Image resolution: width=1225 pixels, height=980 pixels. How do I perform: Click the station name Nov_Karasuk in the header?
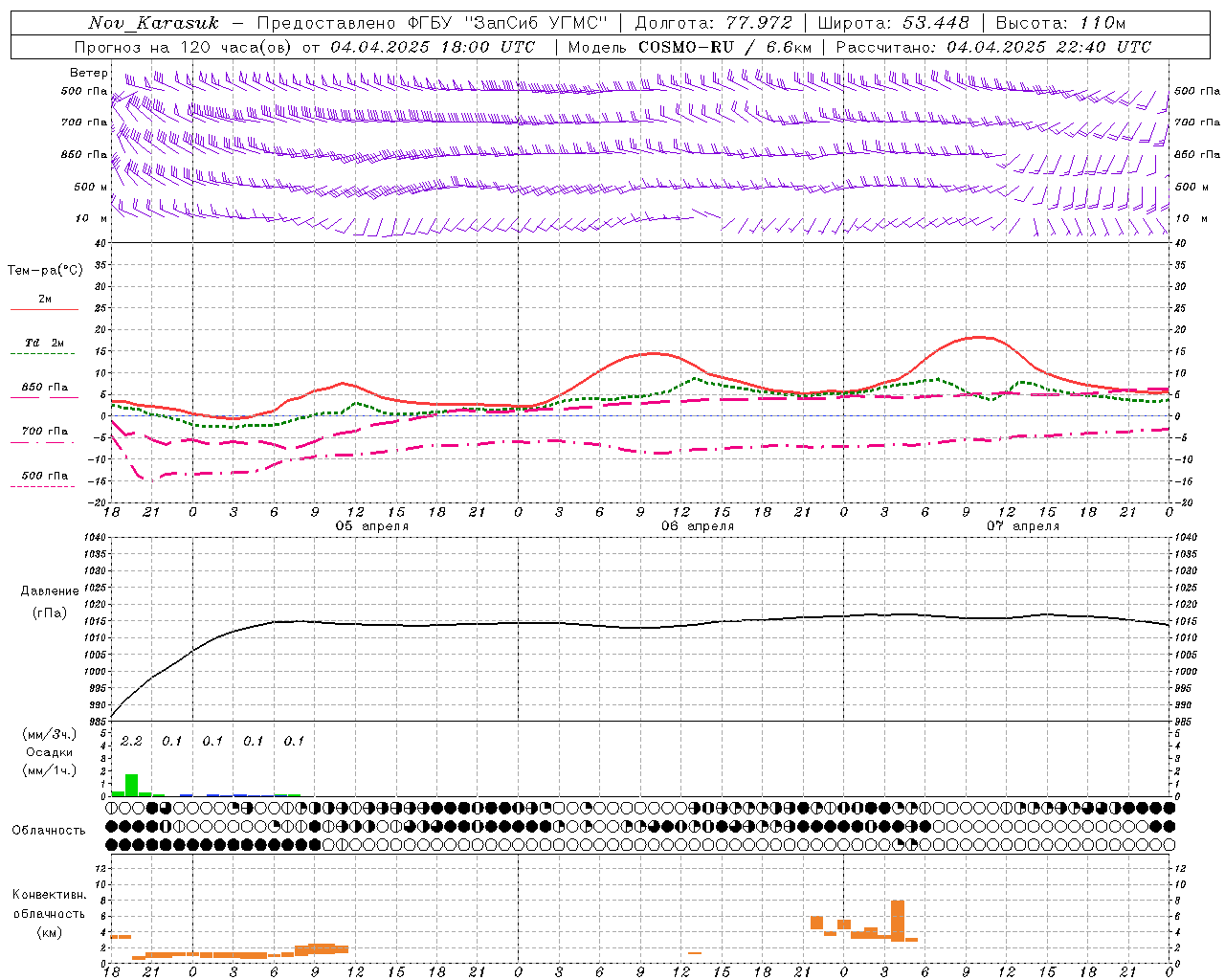point(153,23)
